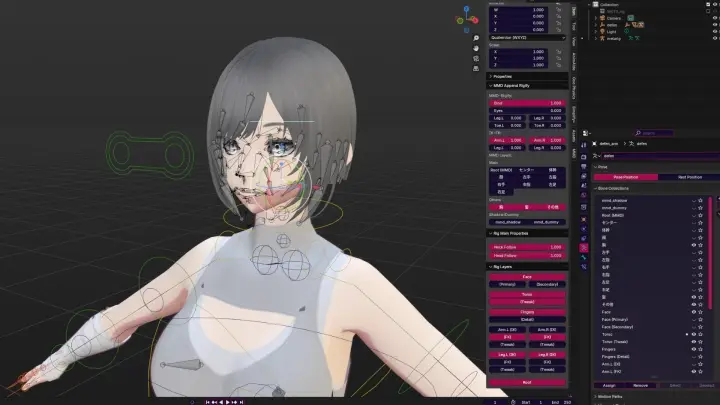Screen dimensions: 720x405
Task: Click the Assign bone collection button
Action: point(609,386)
